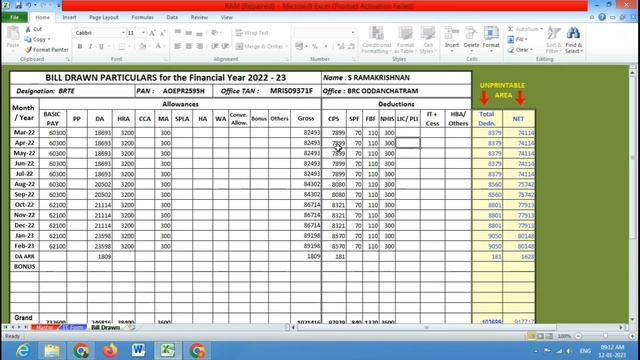This screenshot has height=360, width=640.
Task: Toggle Italic formatting
Action: tap(91, 46)
